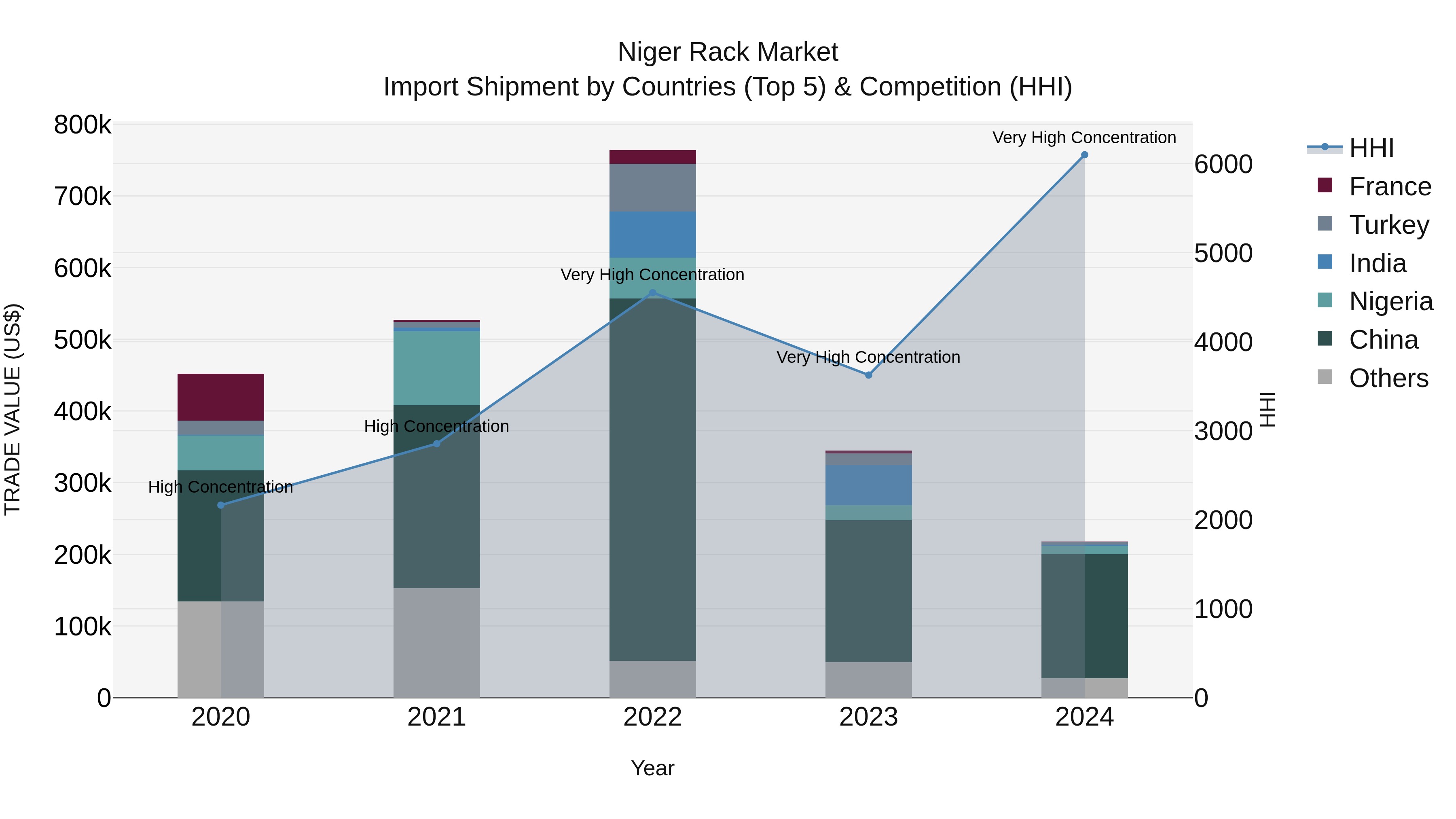This screenshot has width=1456, height=819.
Task: Select the Nigeria segment of the 2023 bar
Action: [869, 513]
